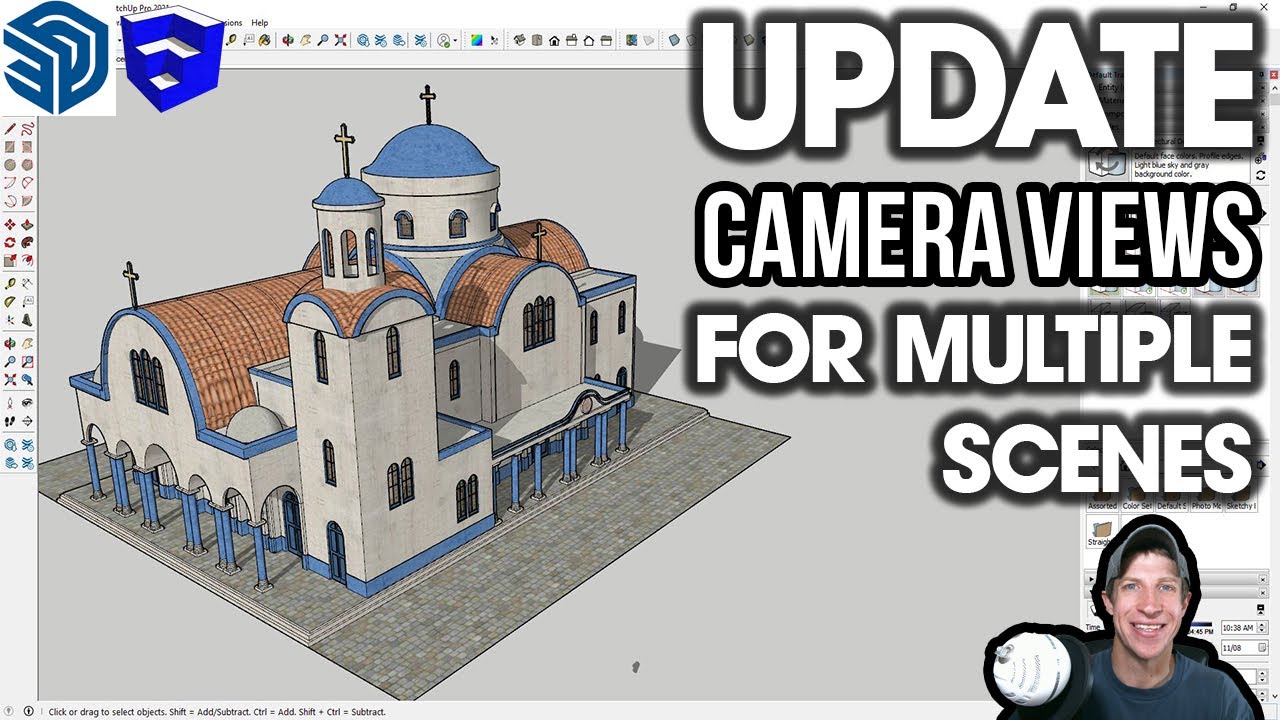This screenshot has width=1280, height=720.
Task: Select the Paint Bucket in top toolbar
Action: click(x=265, y=41)
